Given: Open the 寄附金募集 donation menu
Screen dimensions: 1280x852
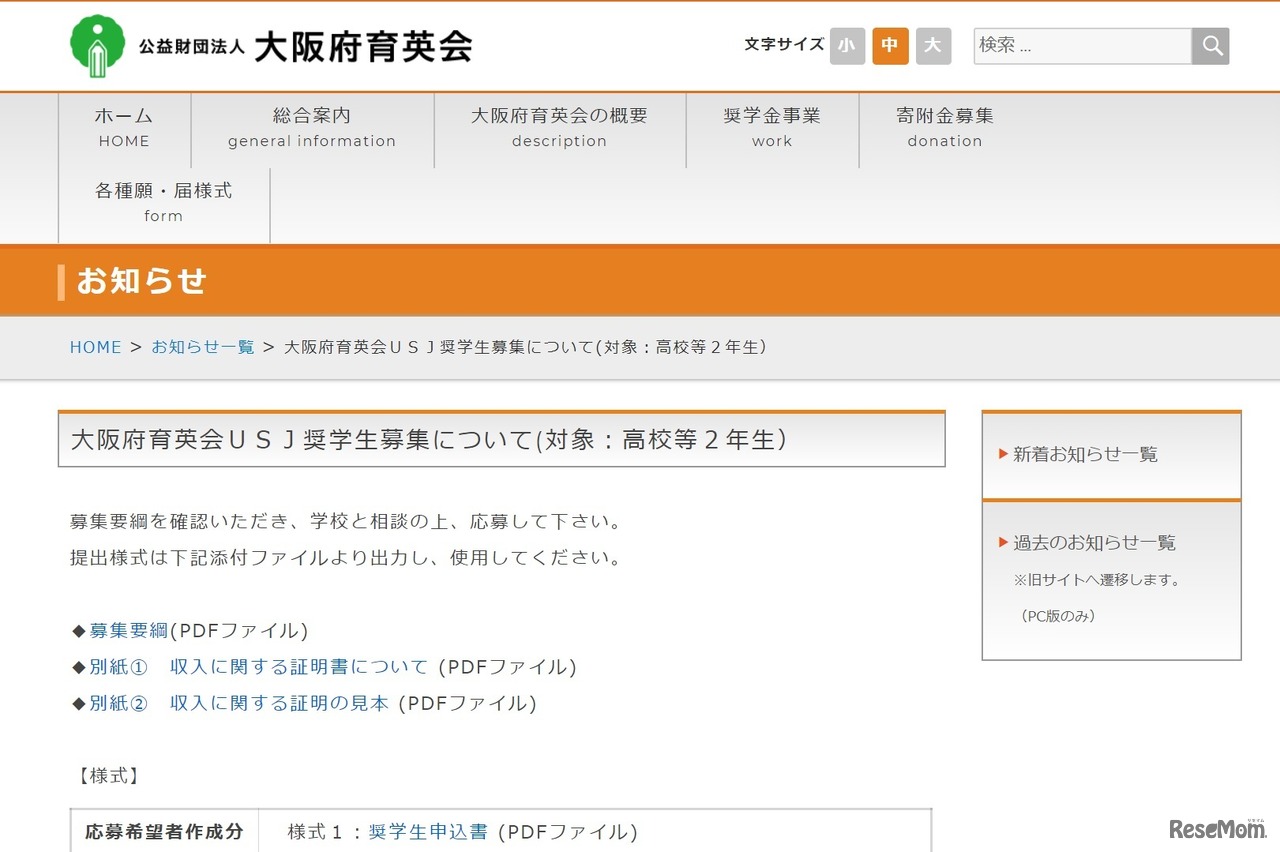Looking at the screenshot, I should [945, 128].
